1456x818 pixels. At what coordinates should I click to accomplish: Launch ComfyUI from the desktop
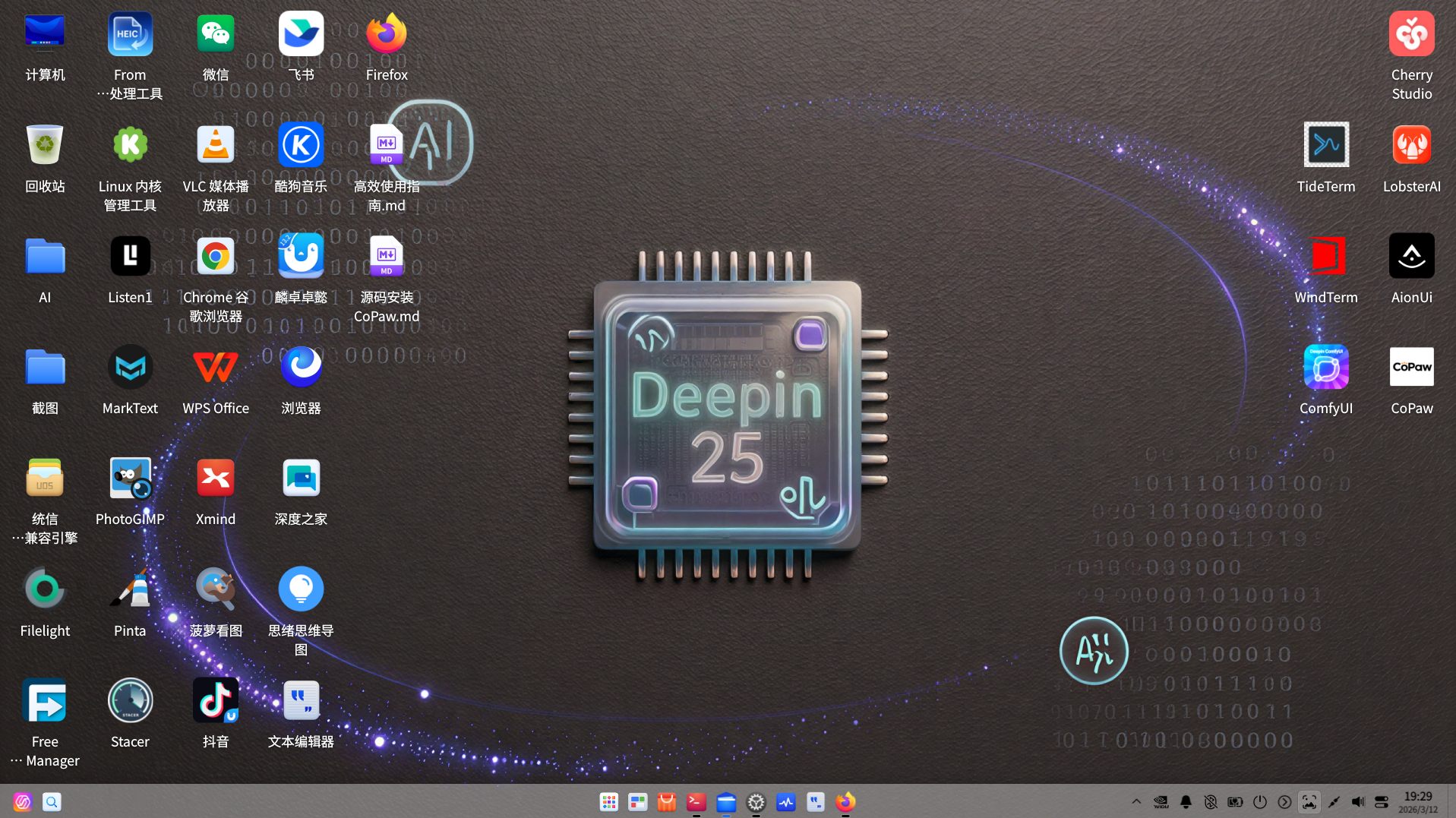coord(1326,367)
